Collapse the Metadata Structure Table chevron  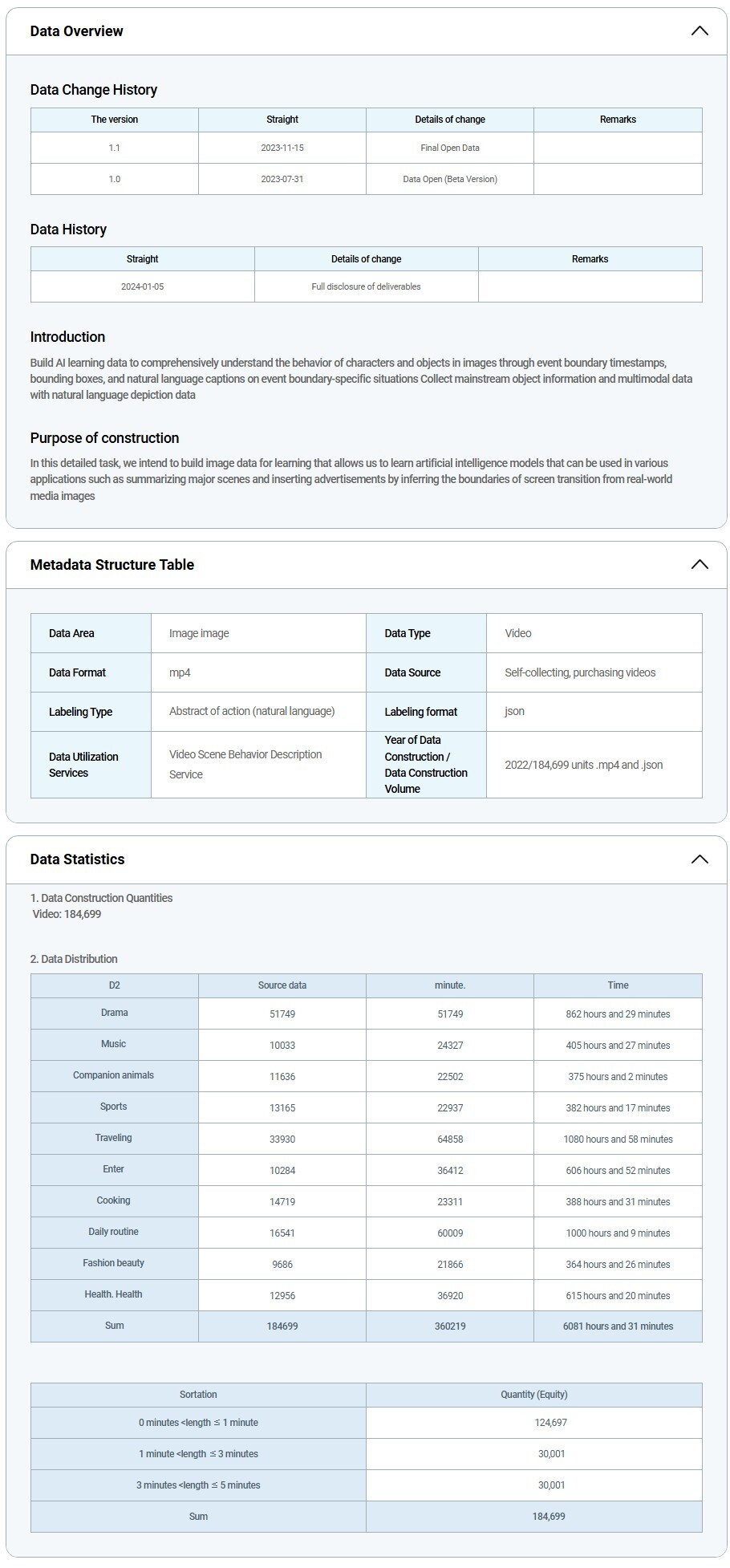pyautogui.click(x=699, y=565)
